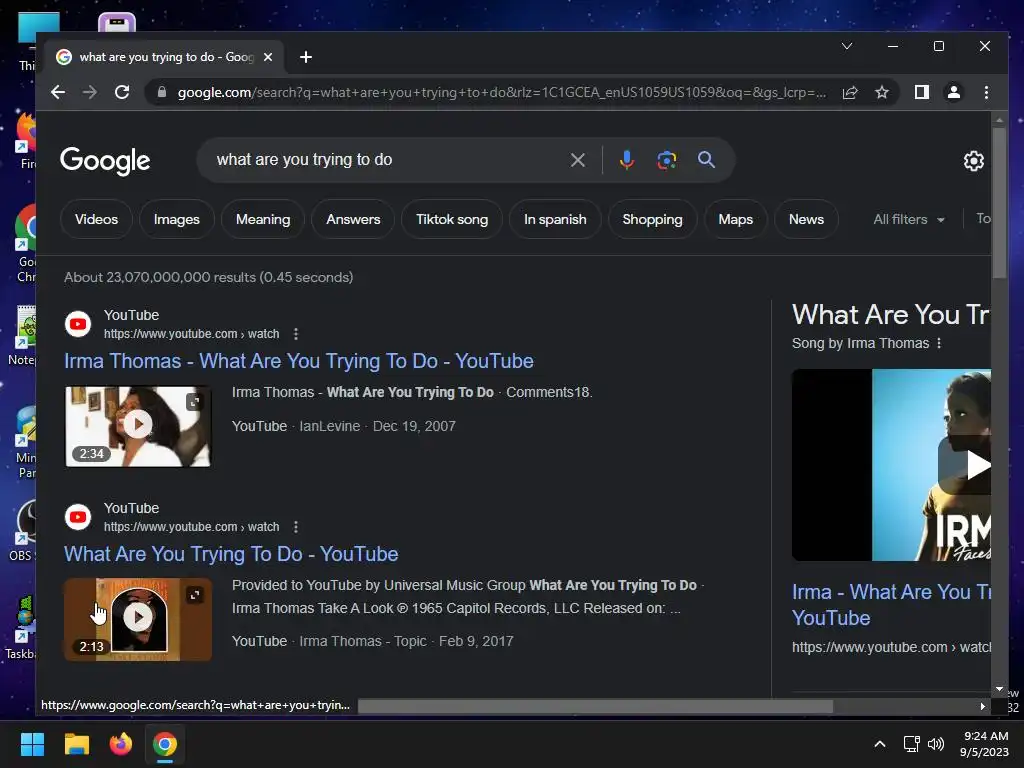Image resolution: width=1024 pixels, height=768 pixels.
Task: Open network status icon in tray
Action: (911, 744)
